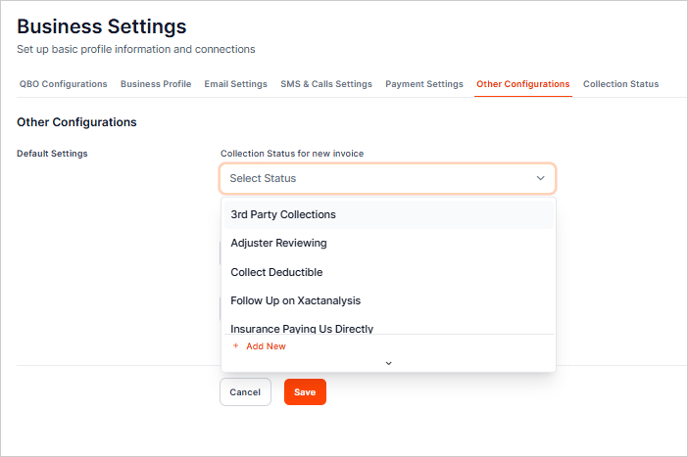Viewport: 688px width, 457px height.
Task: Switch to the Business Profile tab
Action: (156, 84)
